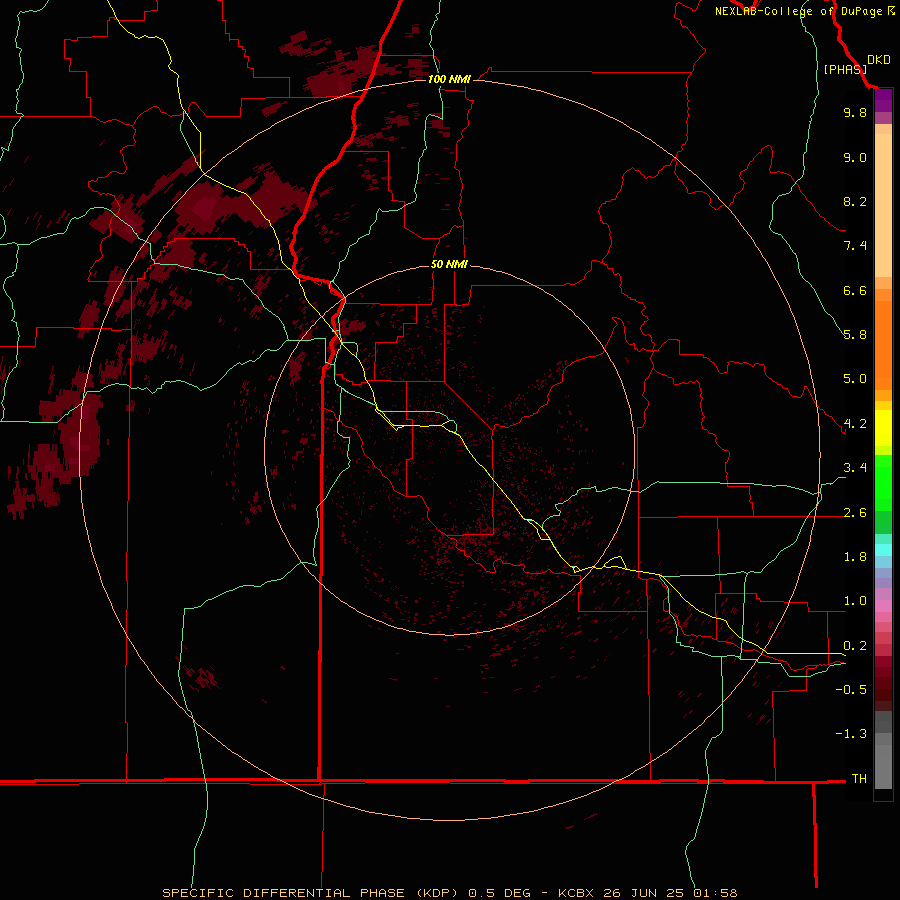Image resolution: width=900 pixels, height=900 pixels.
Task: Pick the purple band on the color bar
Action: (883, 100)
